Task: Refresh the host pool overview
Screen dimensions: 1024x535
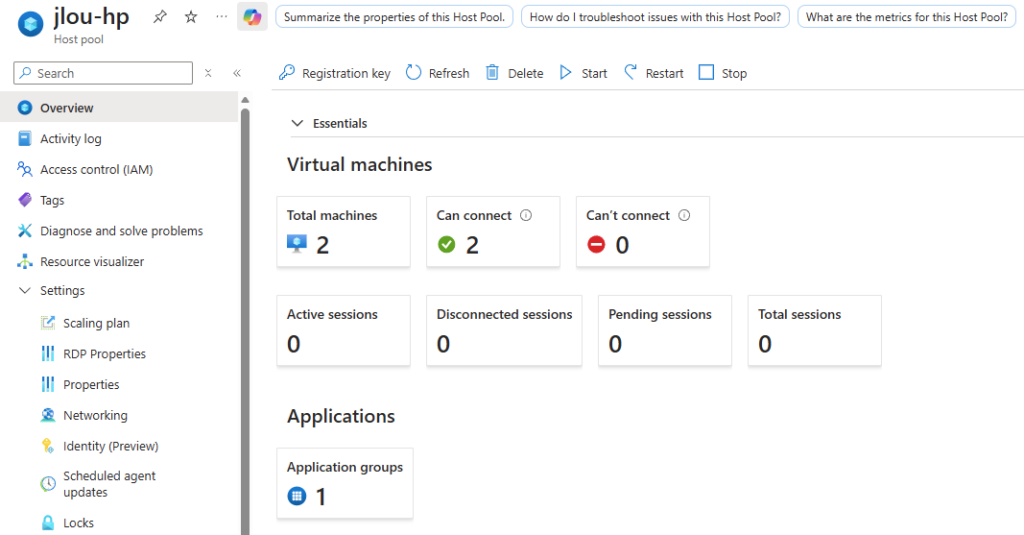Action: point(437,73)
